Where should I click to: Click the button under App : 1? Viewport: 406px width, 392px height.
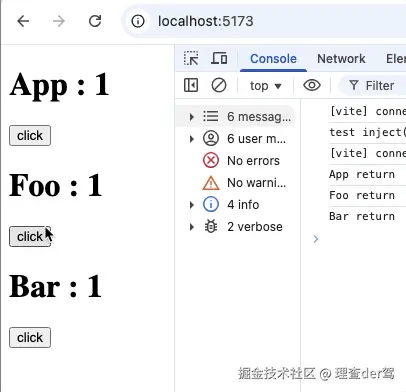click(x=30, y=136)
